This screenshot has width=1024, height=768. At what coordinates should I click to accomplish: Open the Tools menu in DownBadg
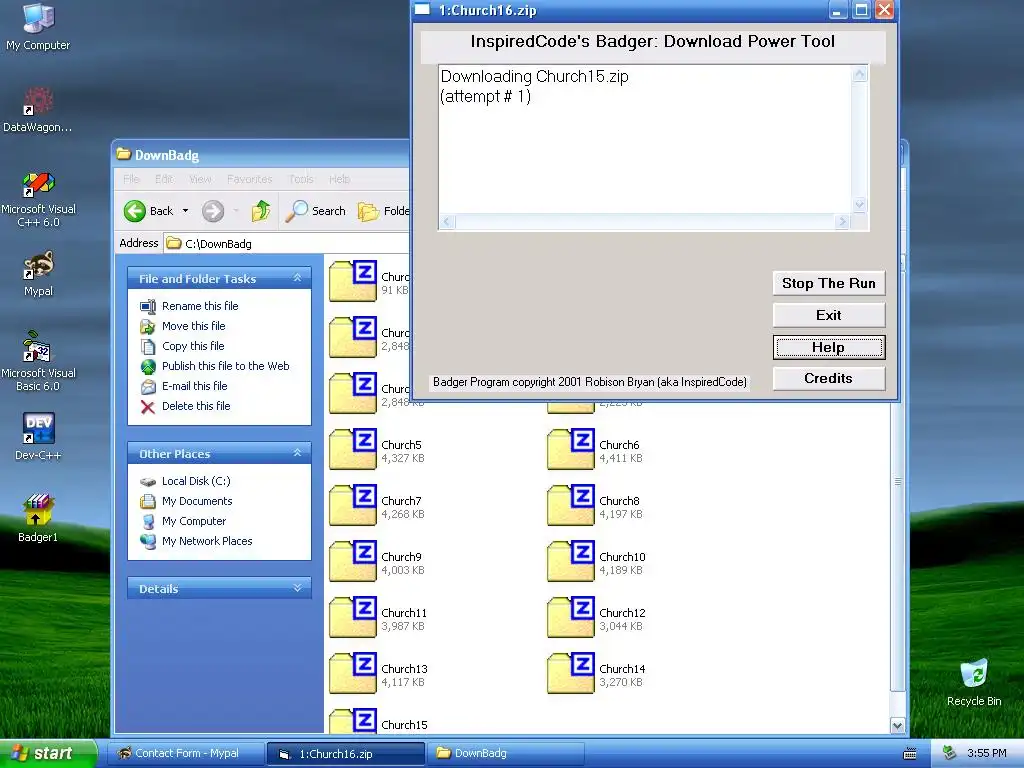point(301,179)
